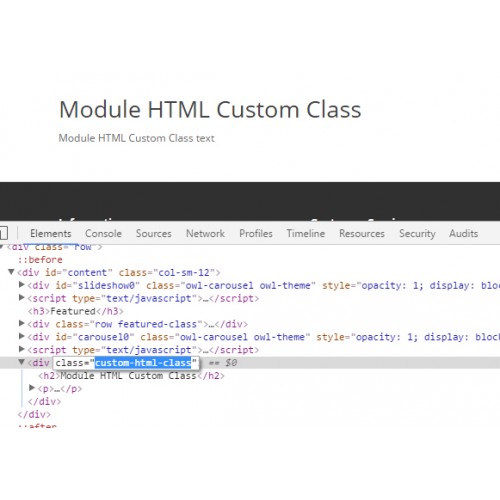The height and width of the screenshot is (500, 500).
Task: Select the h3 Featured element row
Action: (x=76, y=311)
